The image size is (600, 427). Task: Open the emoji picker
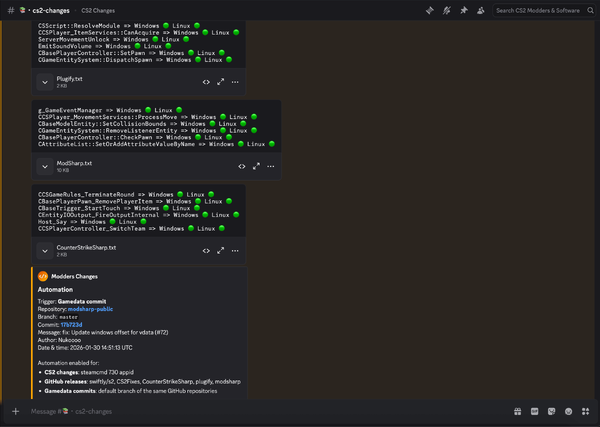569,411
